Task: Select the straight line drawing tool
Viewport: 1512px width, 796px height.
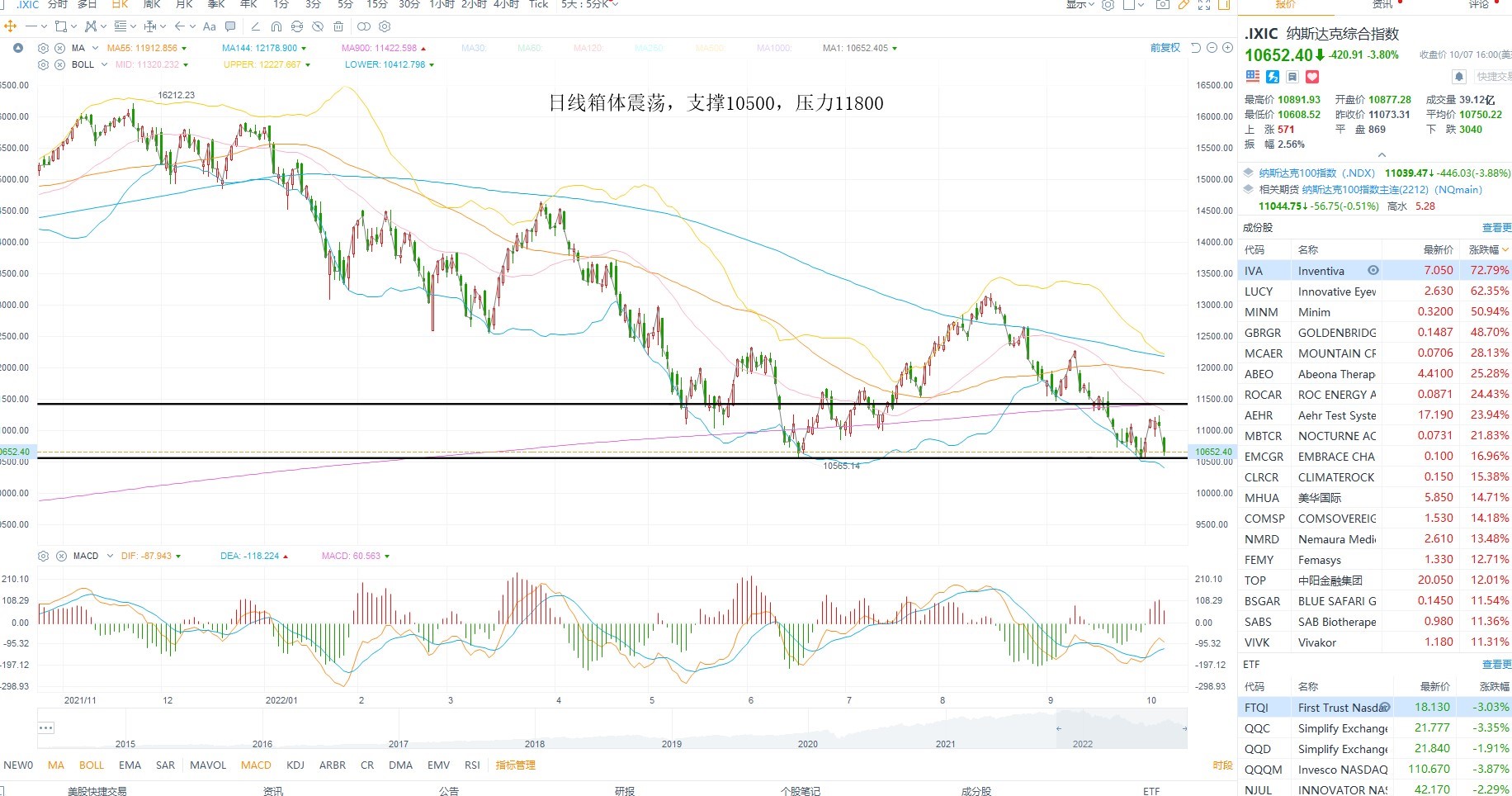Action: point(31,26)
